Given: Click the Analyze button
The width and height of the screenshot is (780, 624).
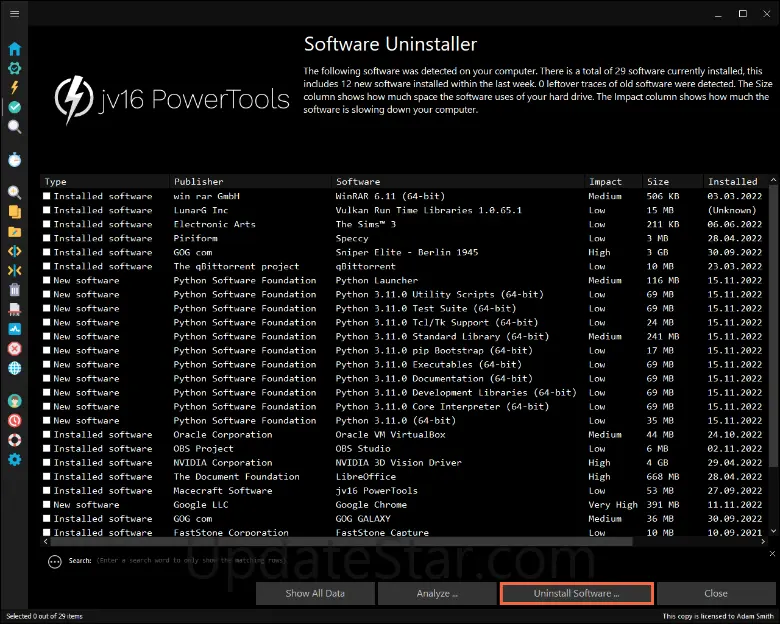Looking at the screenshot, I should click(x=437, y=593).
